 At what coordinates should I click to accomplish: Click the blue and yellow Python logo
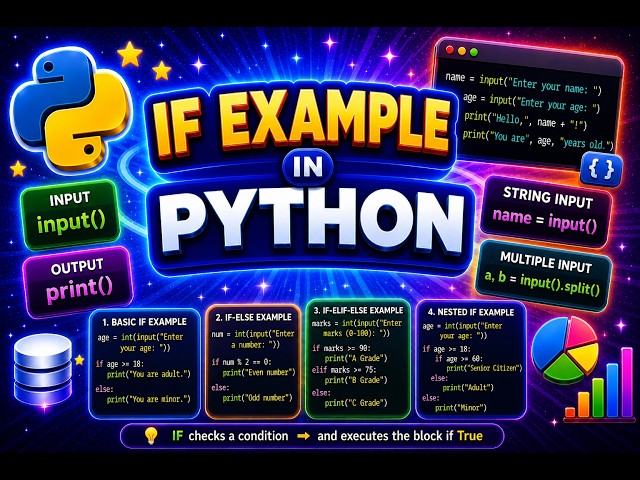pyautogui.click(x=70, y=111)
